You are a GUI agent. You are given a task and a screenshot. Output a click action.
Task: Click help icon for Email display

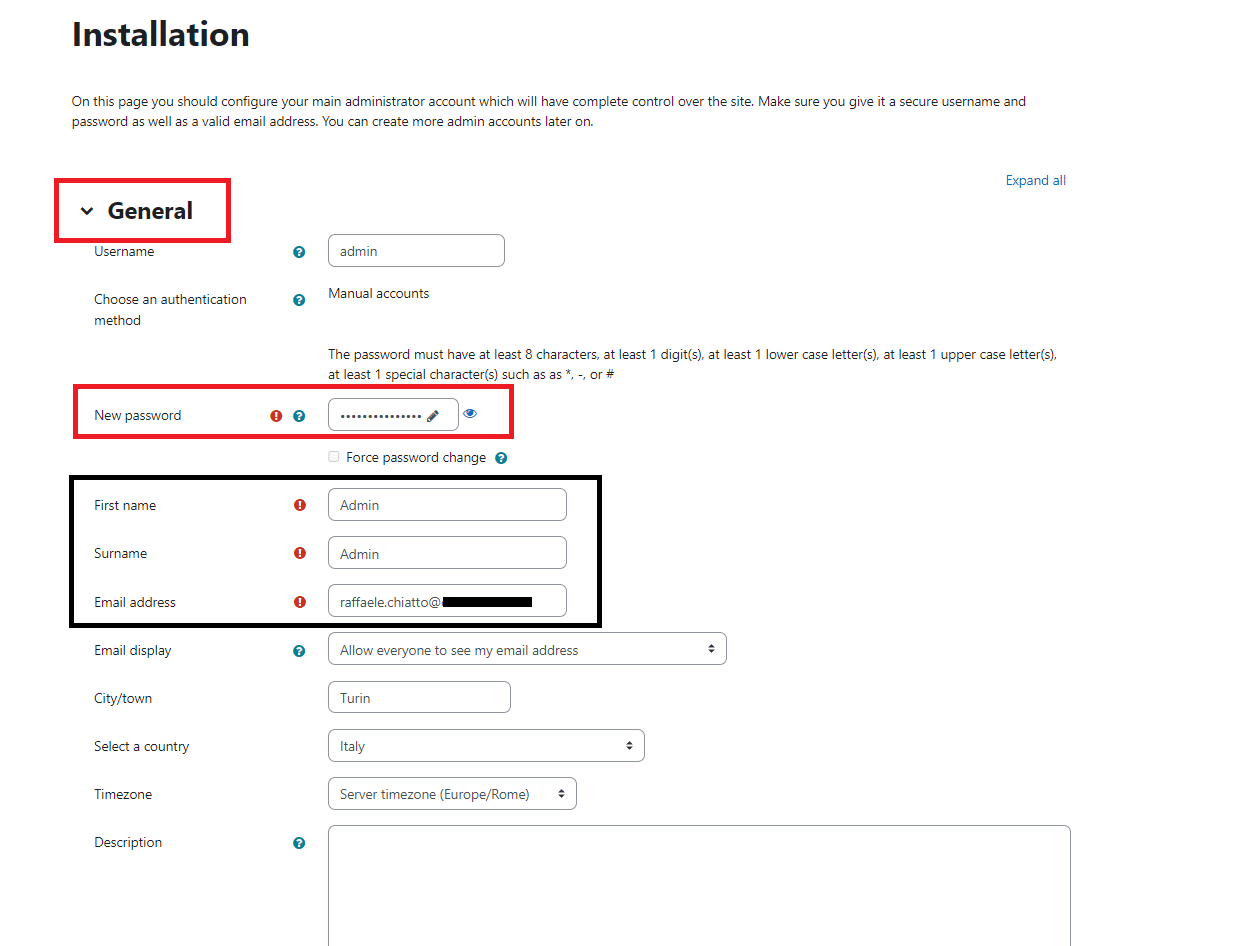pyautogui.click(x=298, y=651)
